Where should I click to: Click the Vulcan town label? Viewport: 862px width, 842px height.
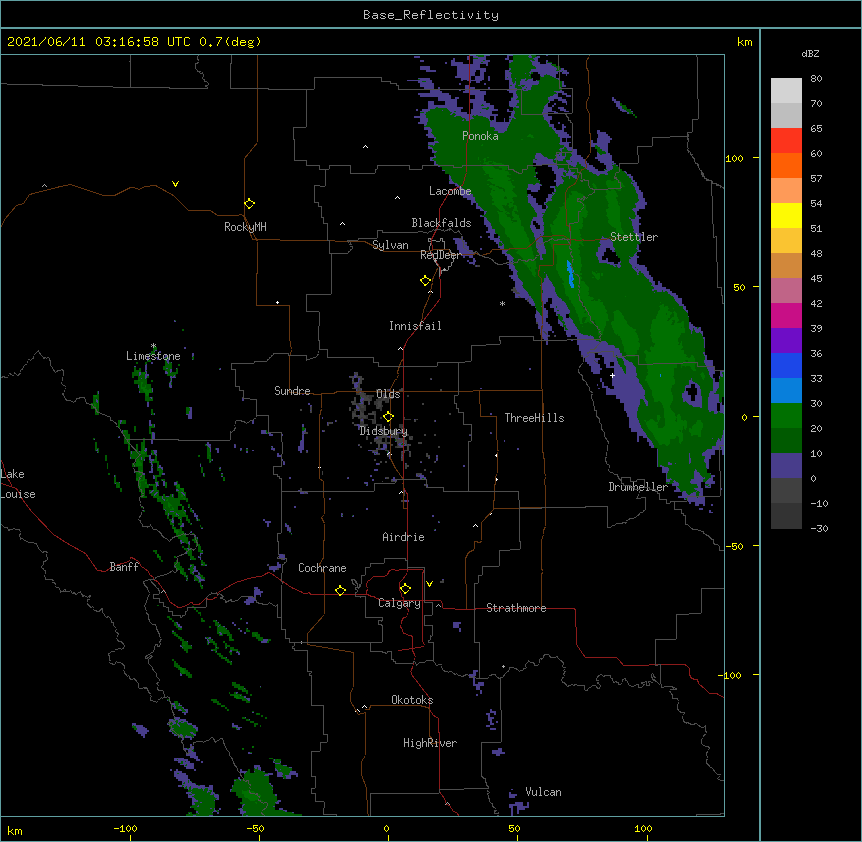coord(543,792)
